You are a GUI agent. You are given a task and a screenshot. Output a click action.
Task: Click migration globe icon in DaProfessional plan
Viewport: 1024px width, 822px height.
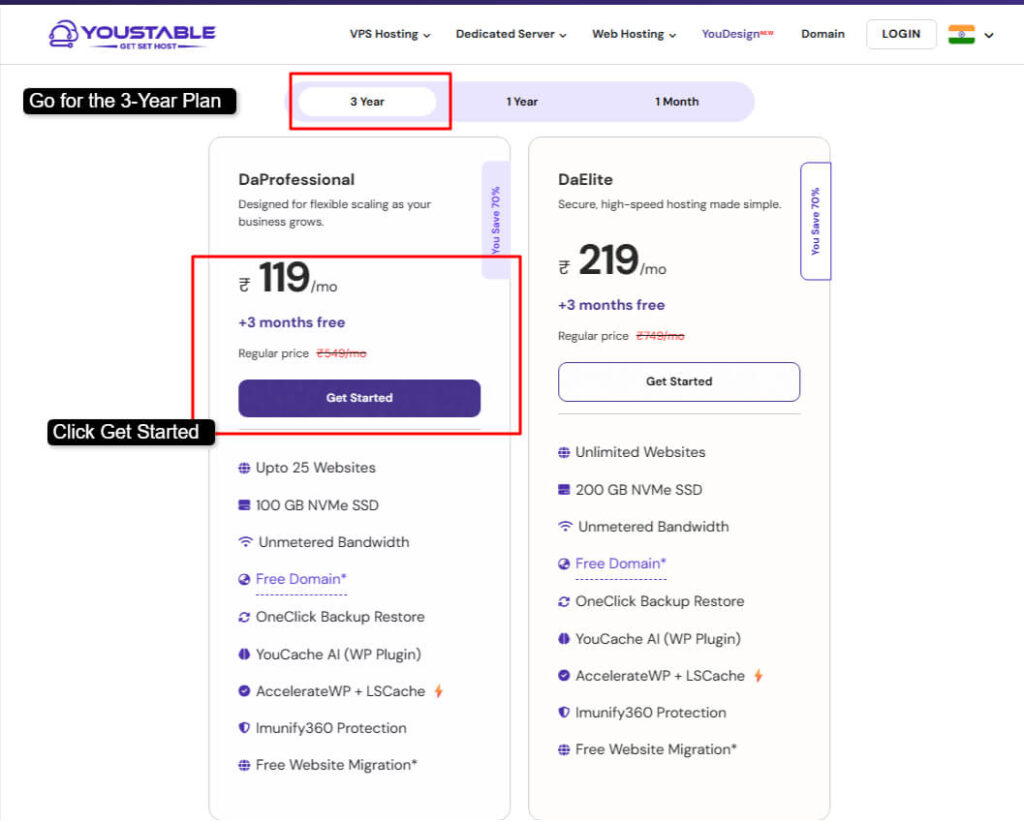[244, 765]
